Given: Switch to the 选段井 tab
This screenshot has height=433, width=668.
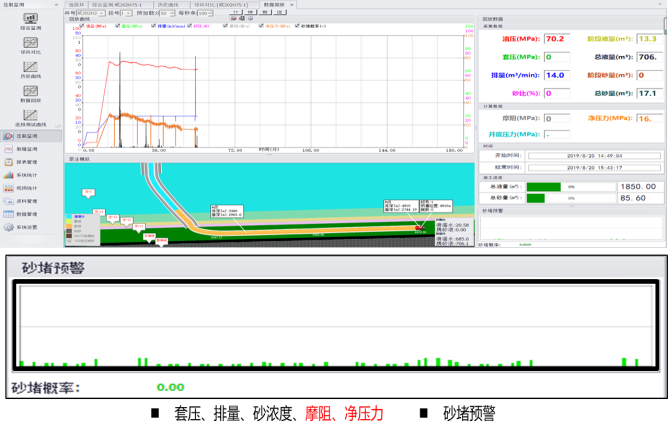Looking at the screenshot, I should tap(77, 5).
